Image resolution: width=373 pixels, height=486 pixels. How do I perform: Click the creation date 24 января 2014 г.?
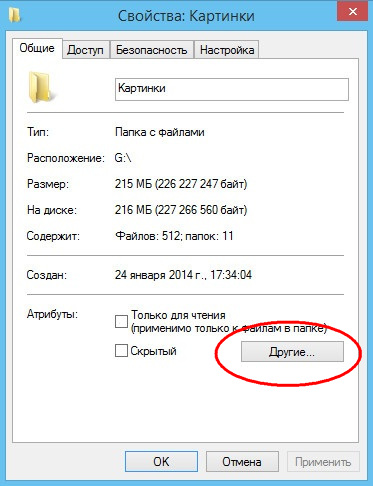[183, 275]
